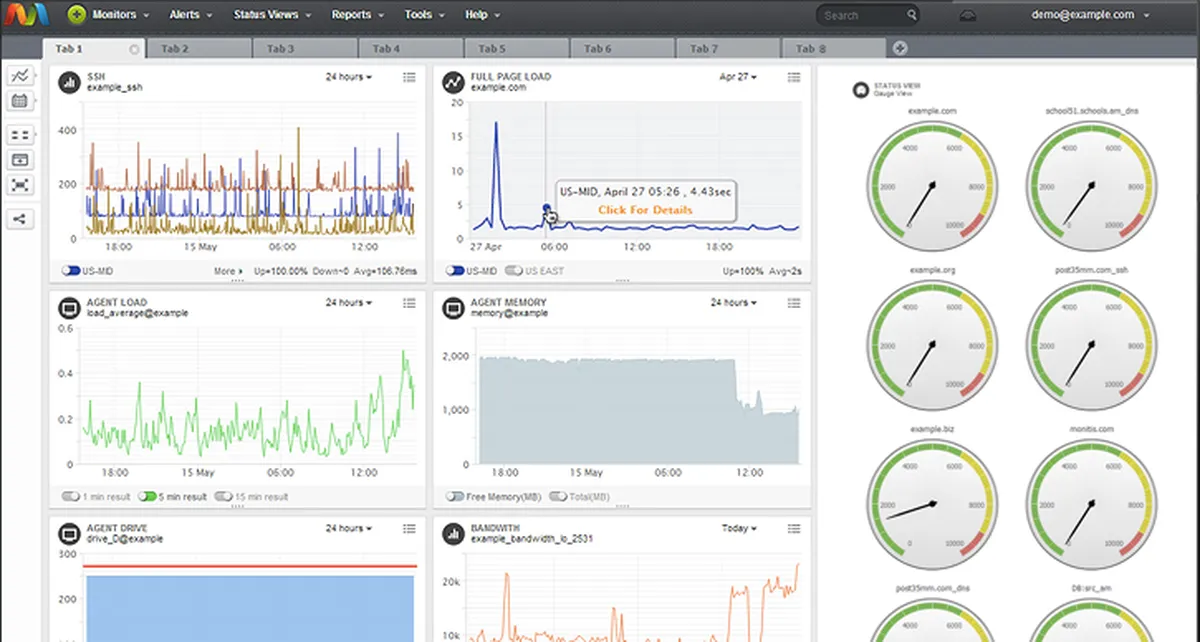This screenshot has width=1200, height=642.
Task: Open the Full Page Load widget menu icon
Action: (x=794, y=77)
